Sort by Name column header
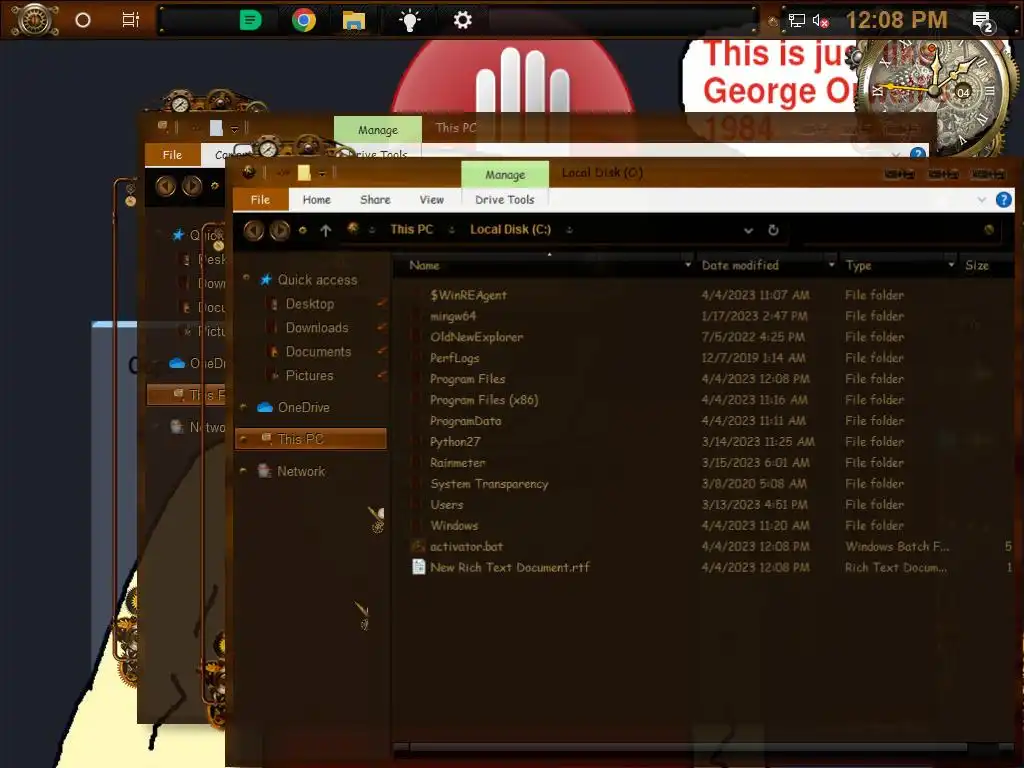Viewport: 1024px width, 768px height. (x=424, y=265)
